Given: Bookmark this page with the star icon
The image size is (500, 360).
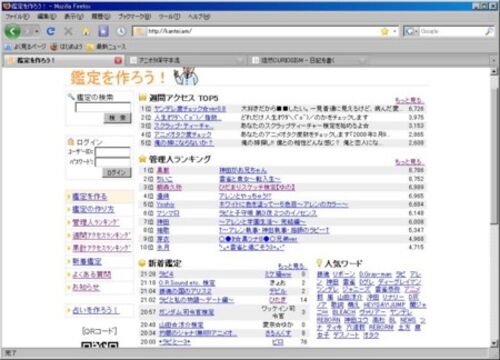Looking at the screenshot, I should [x=385, y=31].
